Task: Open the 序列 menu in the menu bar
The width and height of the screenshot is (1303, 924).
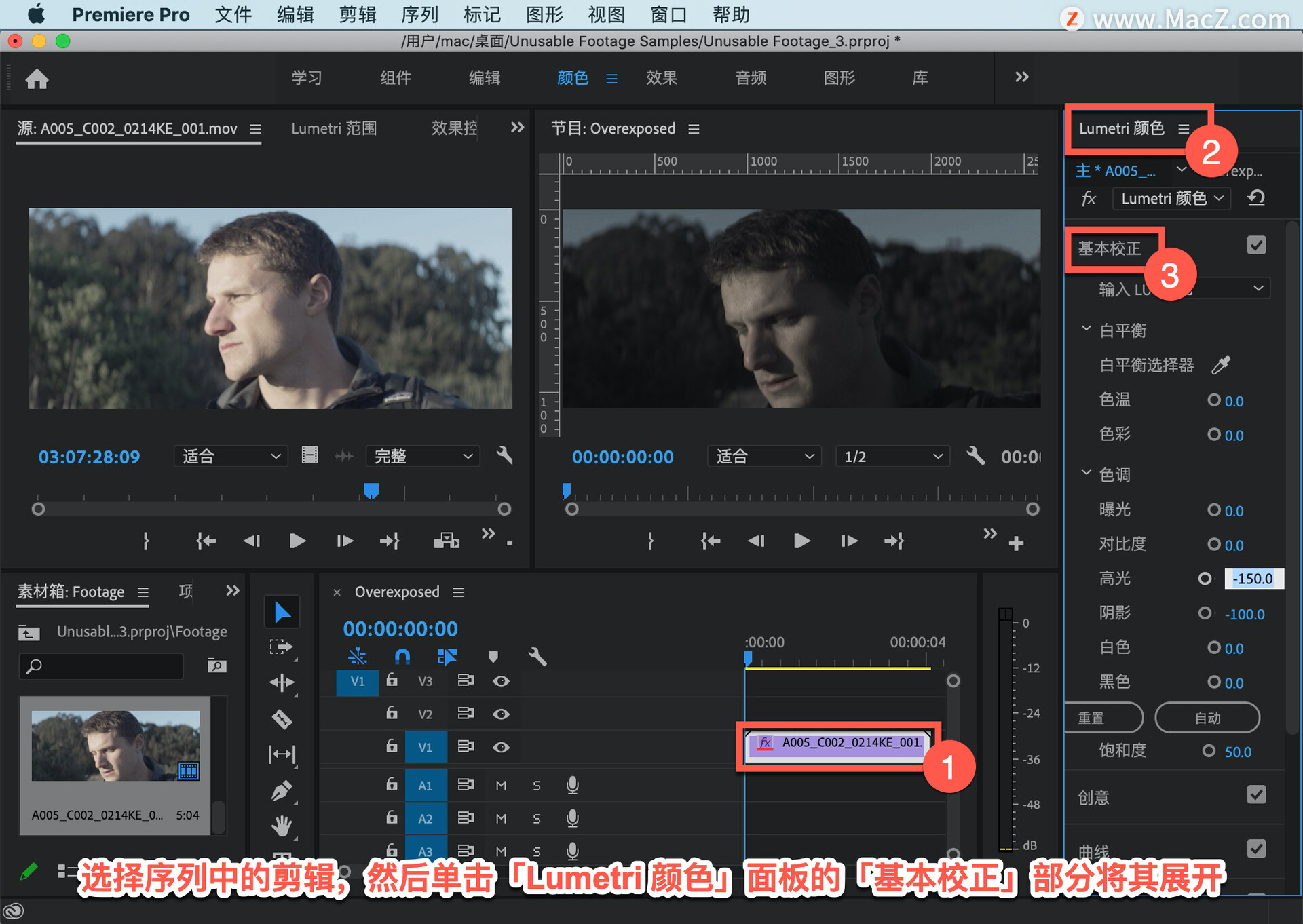Action: tap(419, 14)
